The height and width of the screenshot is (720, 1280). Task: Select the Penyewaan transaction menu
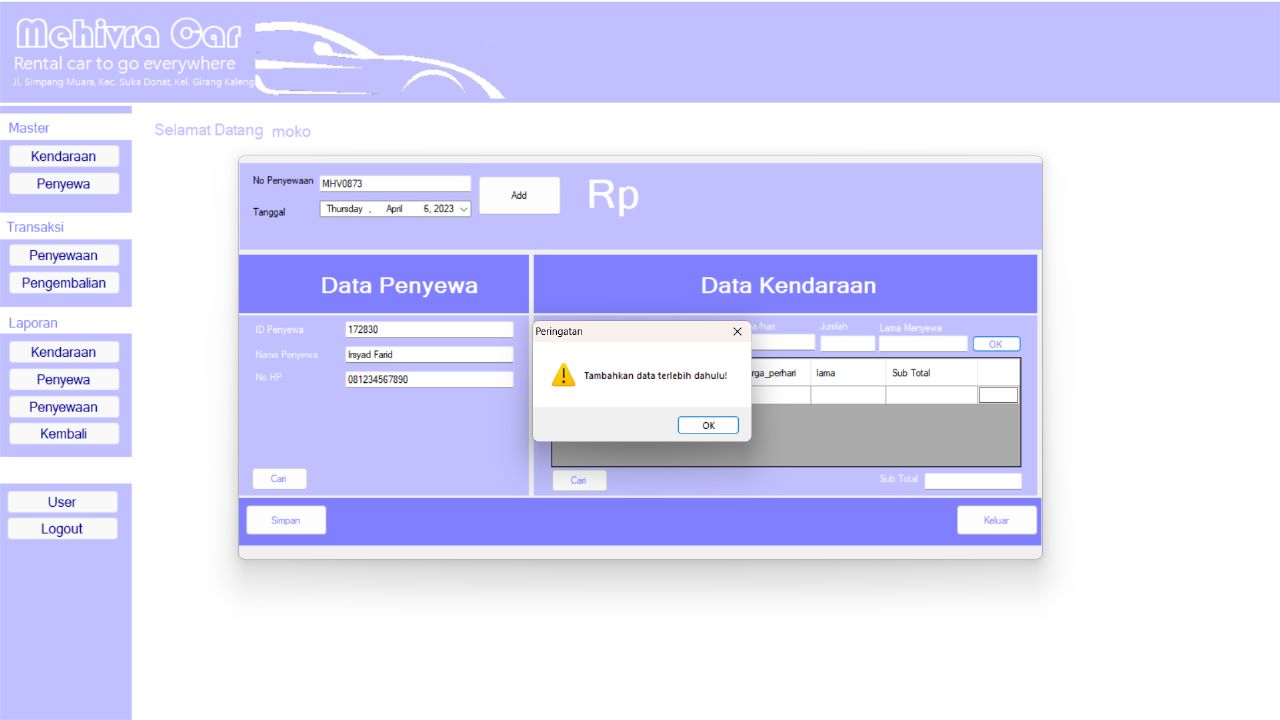pyautogui.click(x=64, y=254)
